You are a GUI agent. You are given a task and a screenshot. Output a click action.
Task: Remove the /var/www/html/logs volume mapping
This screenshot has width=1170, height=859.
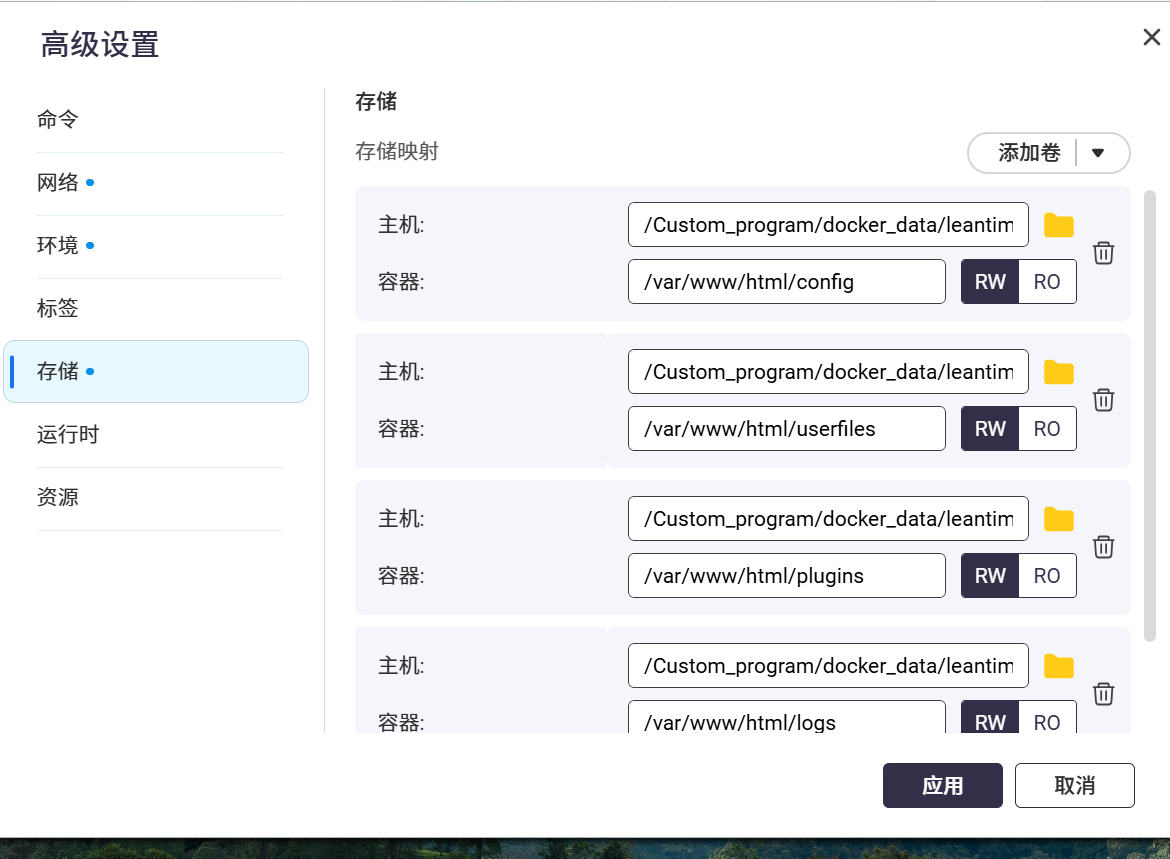(x=1103, y=694)
